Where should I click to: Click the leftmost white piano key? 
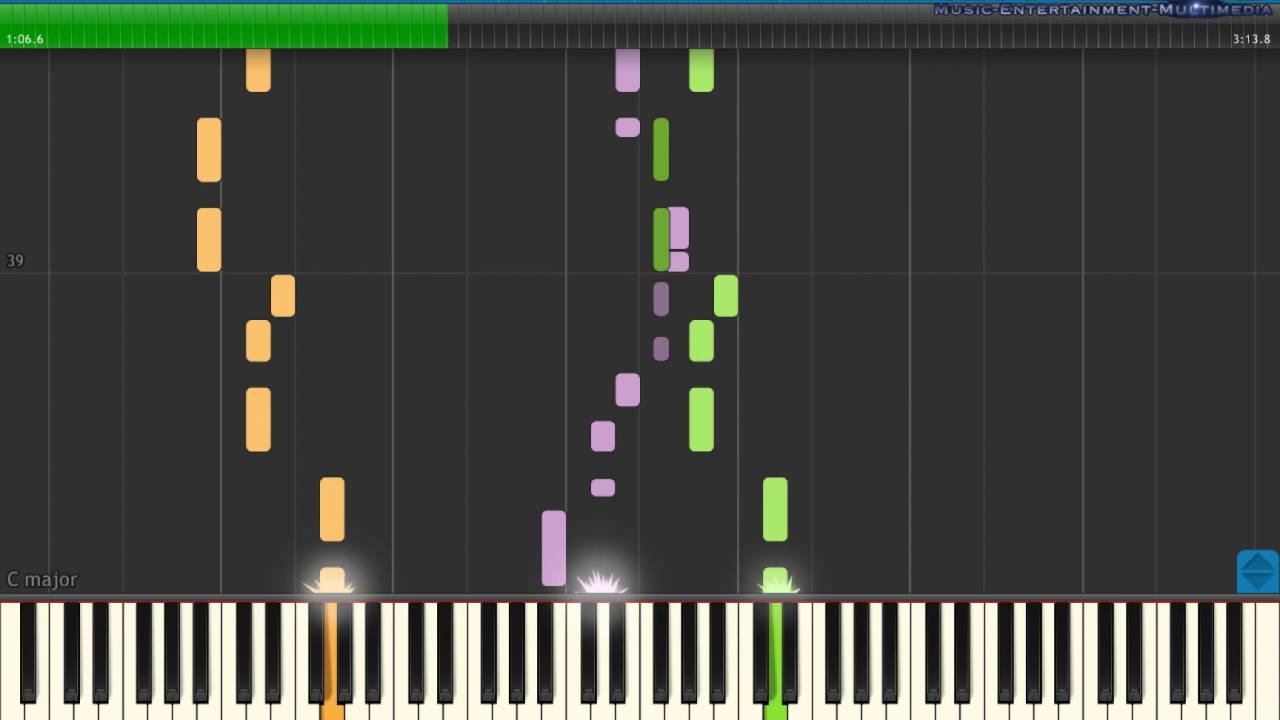point(10,660)
